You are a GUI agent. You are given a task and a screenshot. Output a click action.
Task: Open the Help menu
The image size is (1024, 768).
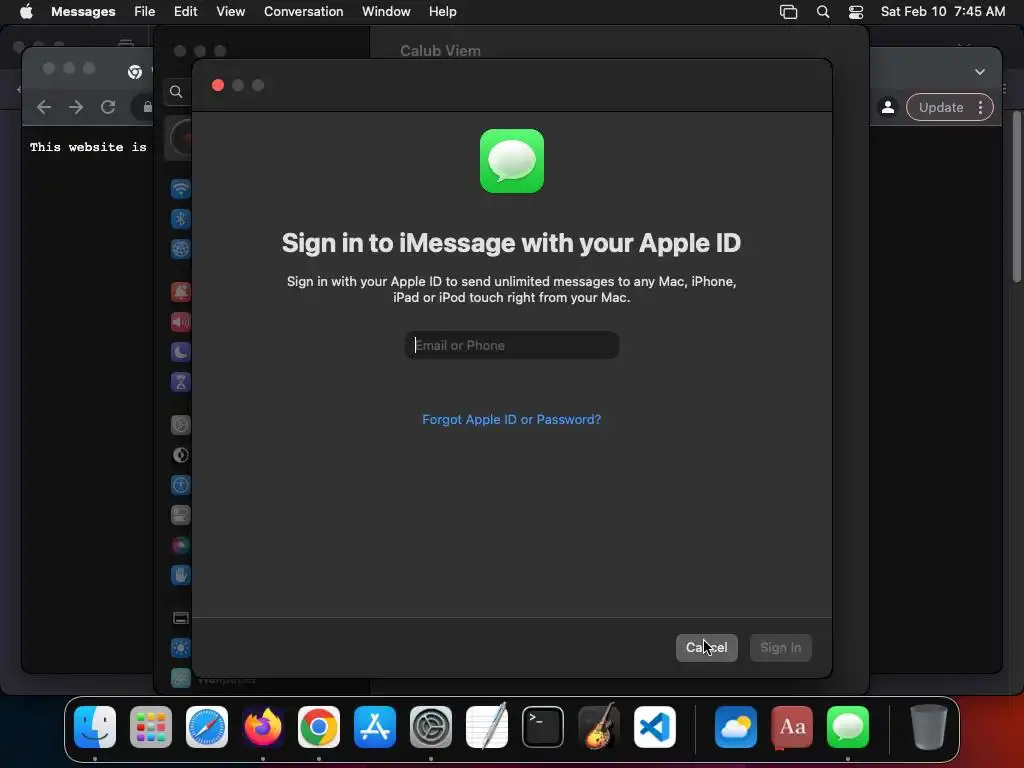point(443,11)
